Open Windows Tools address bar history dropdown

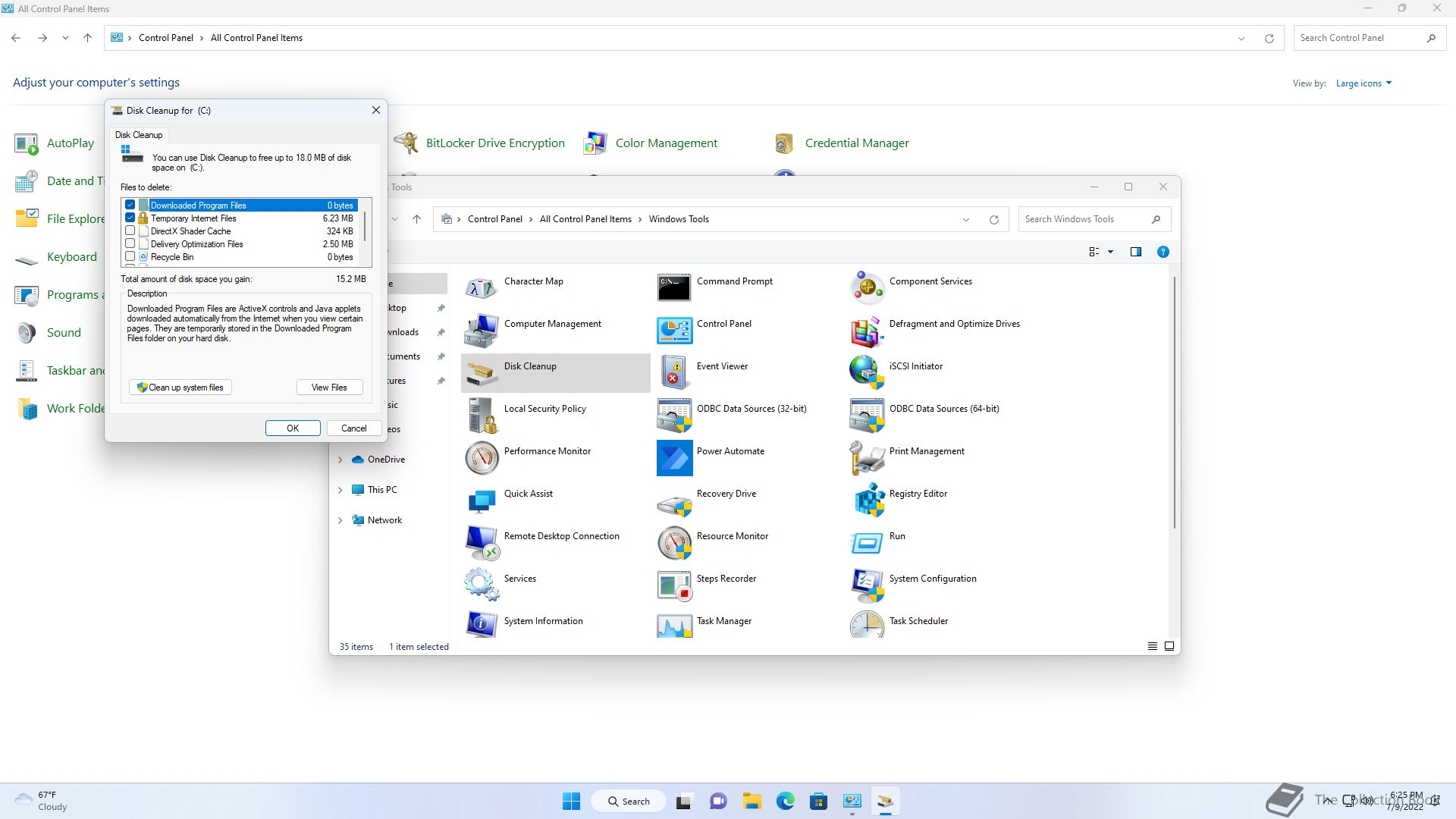[x=966, y=220]
